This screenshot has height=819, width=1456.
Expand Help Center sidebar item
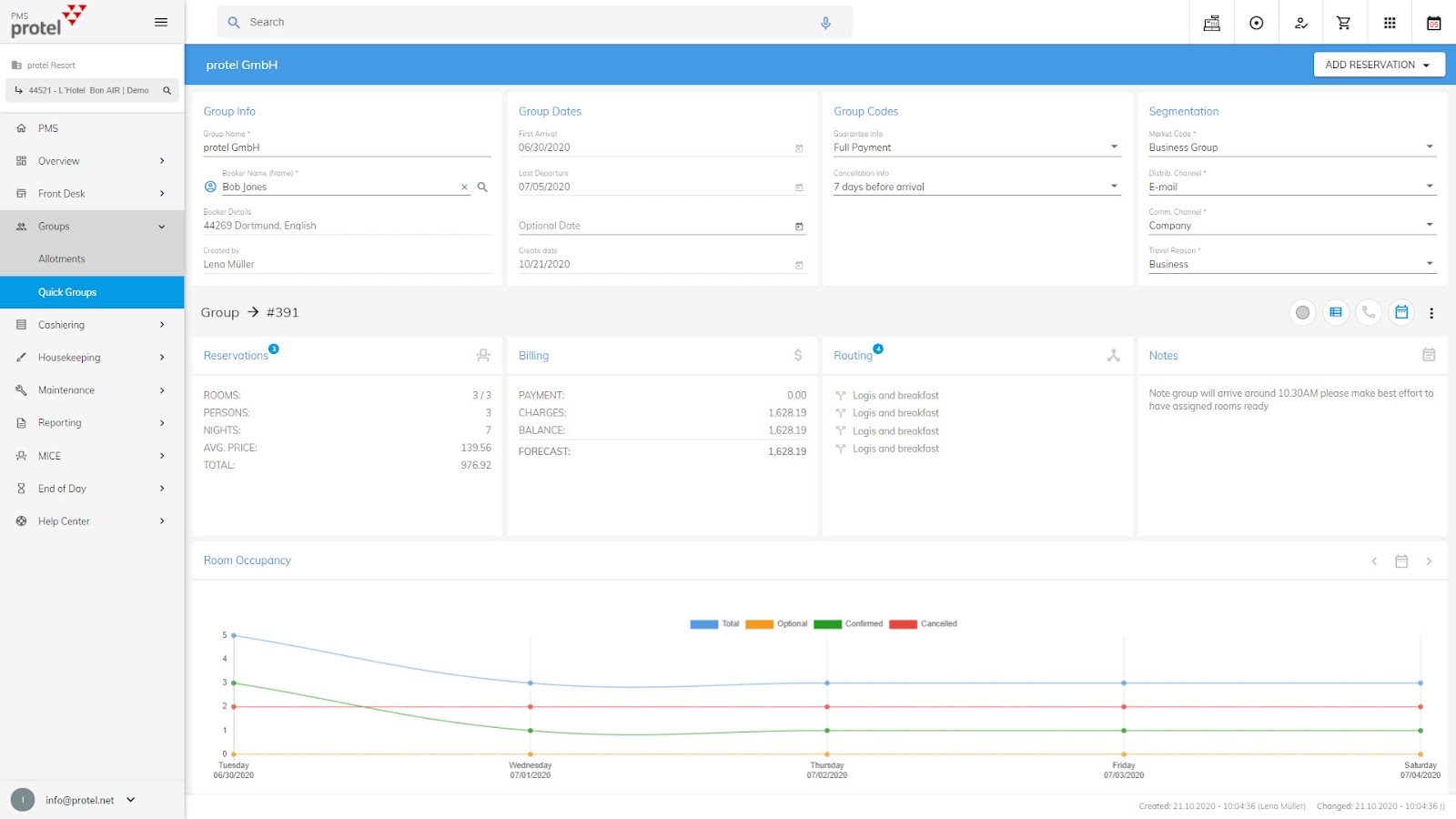92,521
